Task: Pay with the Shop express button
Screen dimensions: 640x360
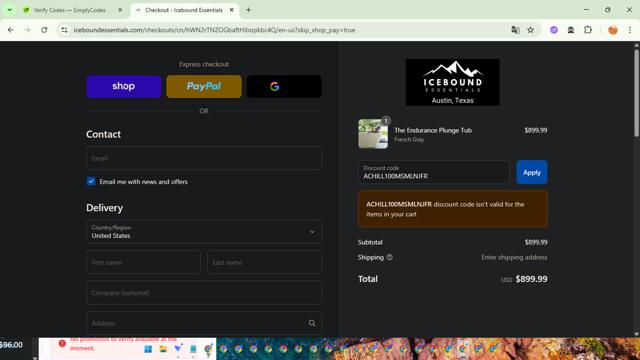Action: 124,86
